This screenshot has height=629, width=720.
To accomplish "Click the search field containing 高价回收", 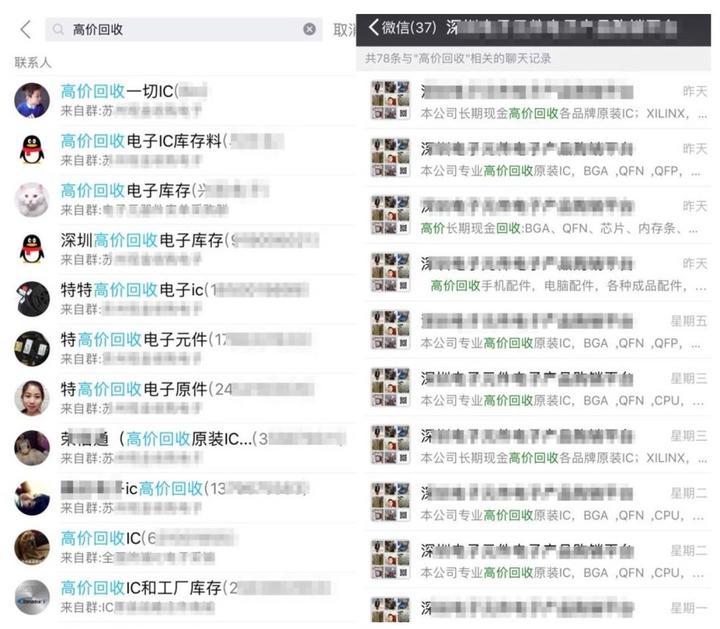I will 184,29.
